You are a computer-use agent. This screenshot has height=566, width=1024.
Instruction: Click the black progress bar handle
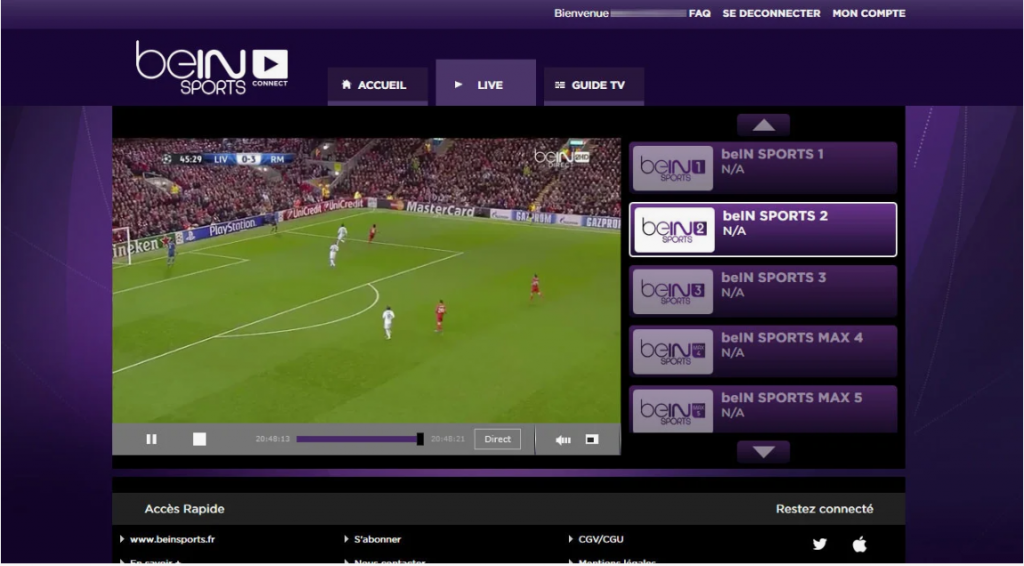tap(421, 439)
